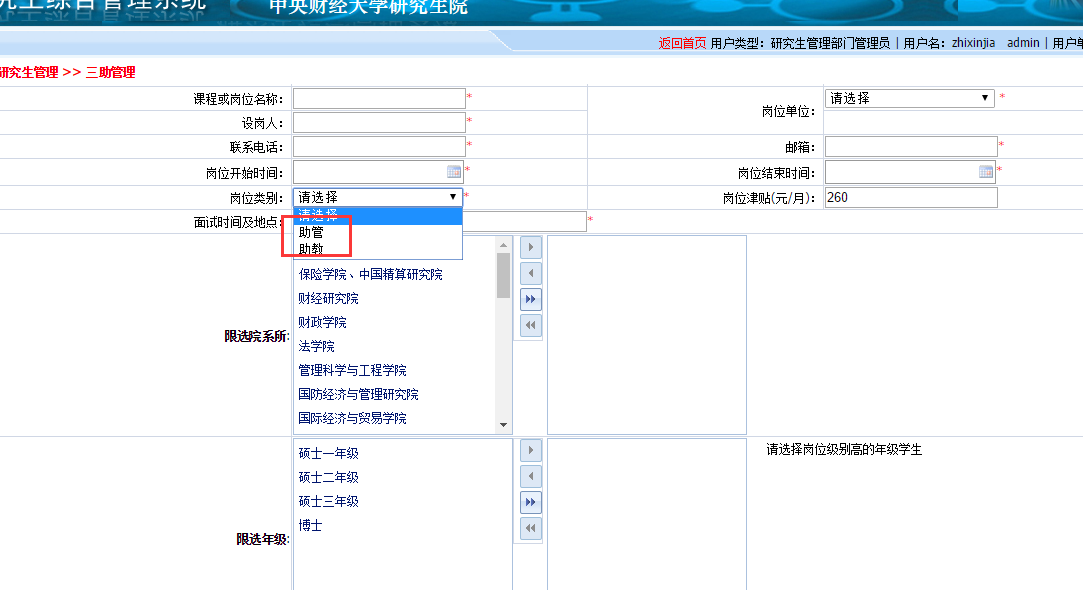This screenshot has height=590, width=1083.
Task: Click the department list scrollbar down arrow
Action: click(x=504, y=425)
